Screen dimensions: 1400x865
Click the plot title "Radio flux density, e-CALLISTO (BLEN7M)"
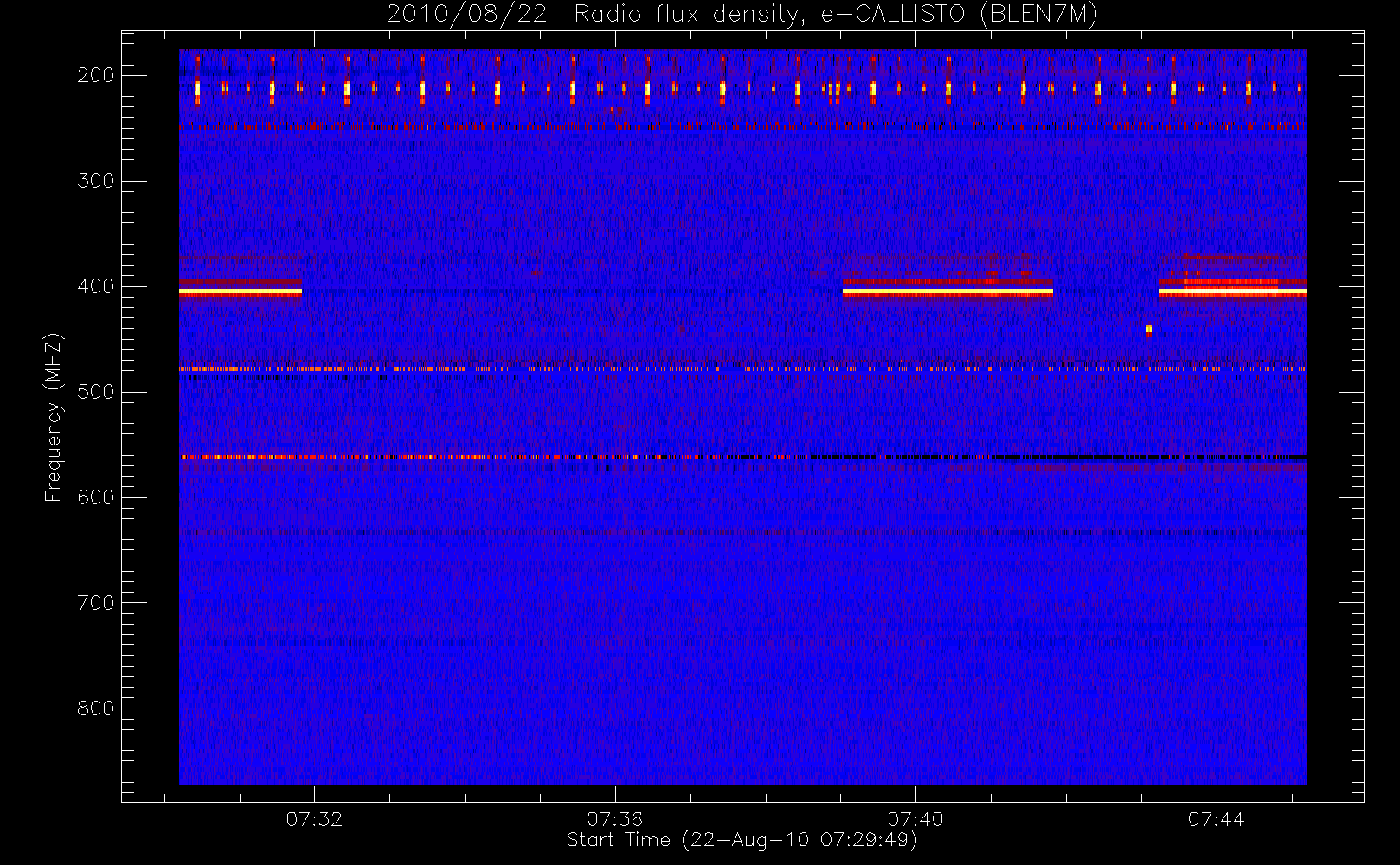pyautogui.click(x=836, y=15)
